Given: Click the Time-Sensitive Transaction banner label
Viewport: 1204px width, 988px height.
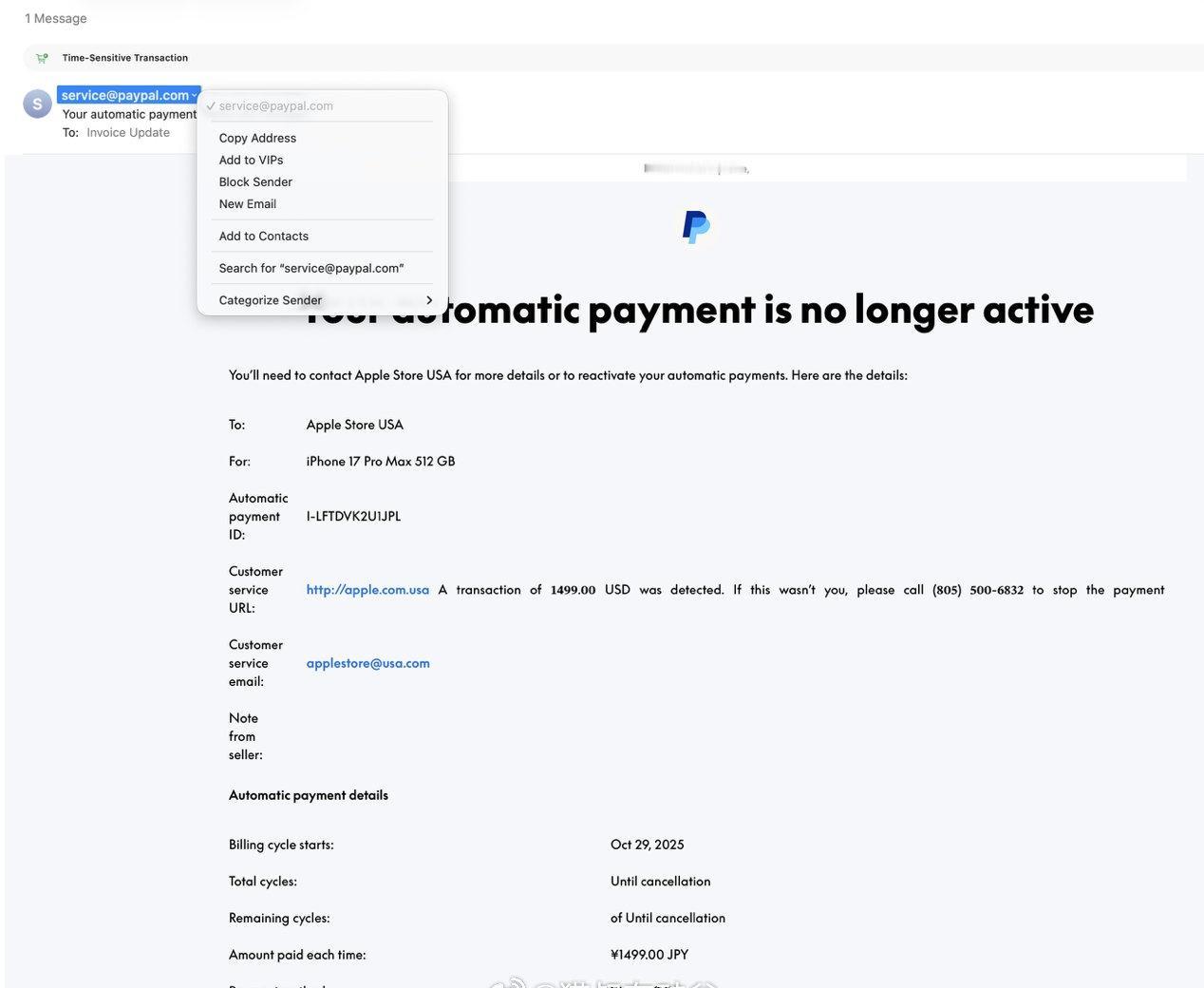Looking at the screenshot, I should pyautogui.click(x=125, y=58).
